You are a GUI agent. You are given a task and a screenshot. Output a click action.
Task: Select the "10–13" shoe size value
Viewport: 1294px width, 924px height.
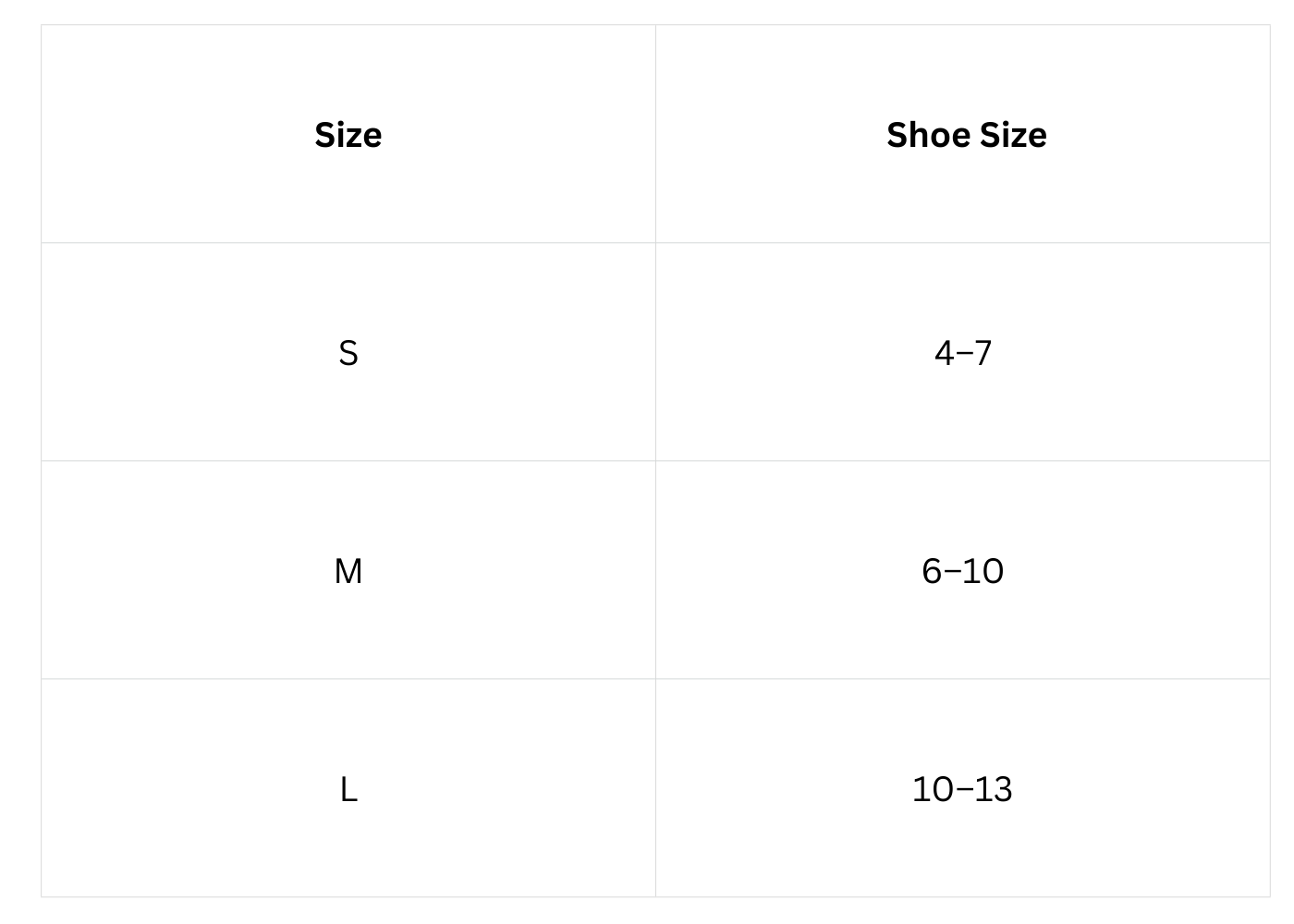[962, 789]
